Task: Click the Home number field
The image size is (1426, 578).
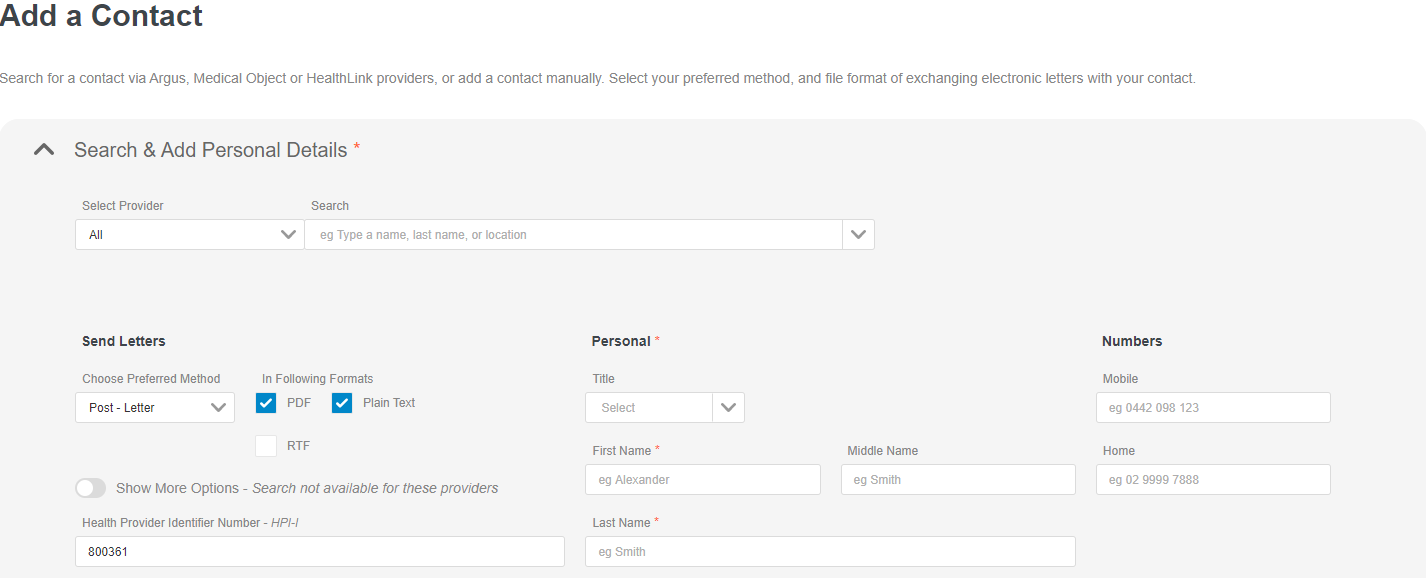Action: [x=1213, y=479]
